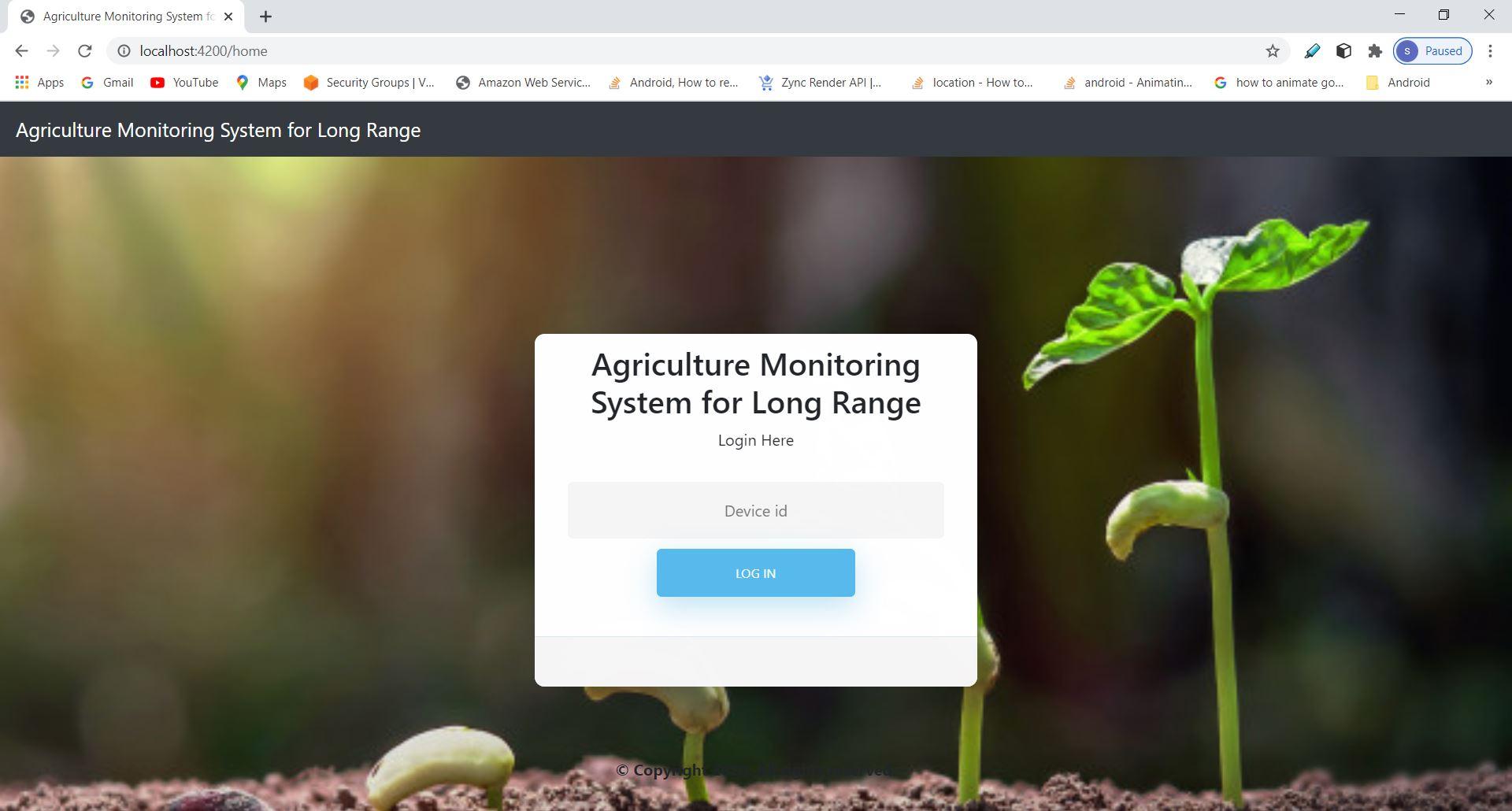
Task: Open the Extensions puzzle icon
Action: (1375, 51)
